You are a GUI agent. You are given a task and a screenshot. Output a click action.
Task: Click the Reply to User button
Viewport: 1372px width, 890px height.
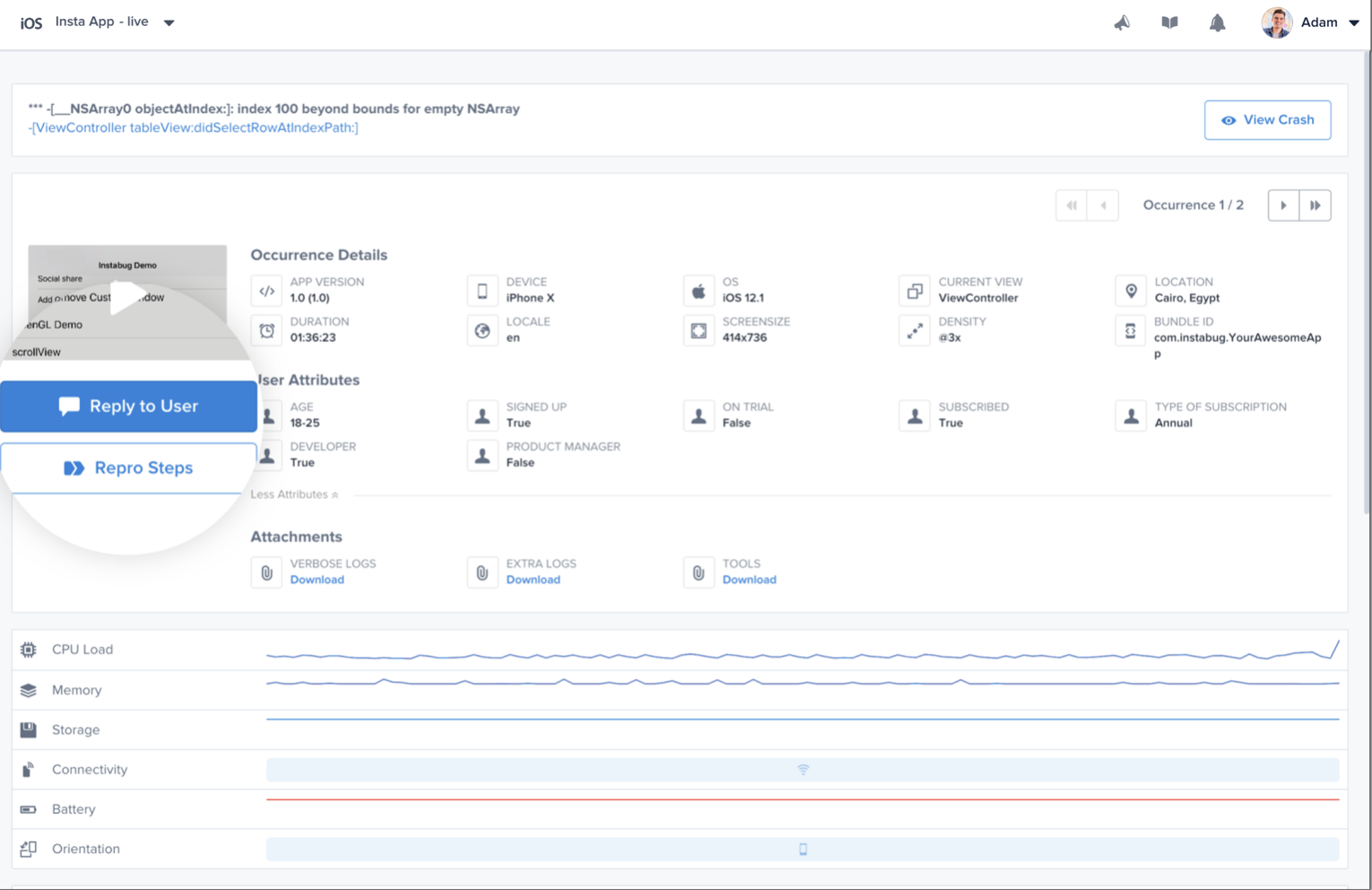(x=128, y=406)
